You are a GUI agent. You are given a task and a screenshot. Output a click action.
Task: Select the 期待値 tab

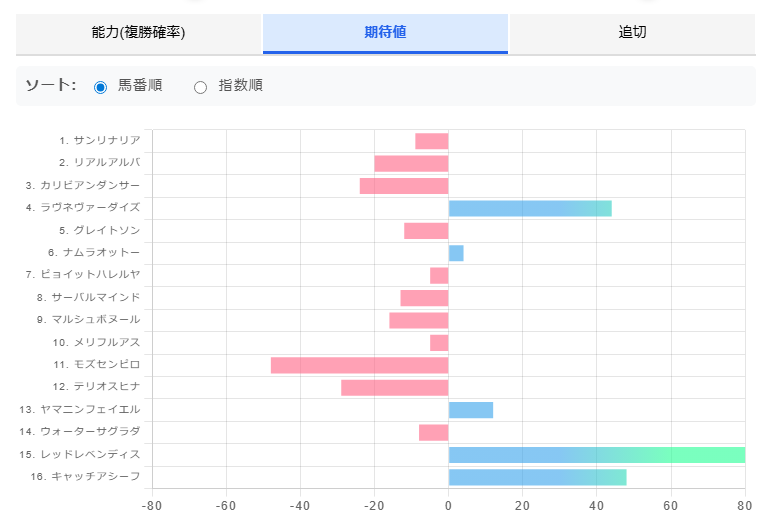pos(385,32)
